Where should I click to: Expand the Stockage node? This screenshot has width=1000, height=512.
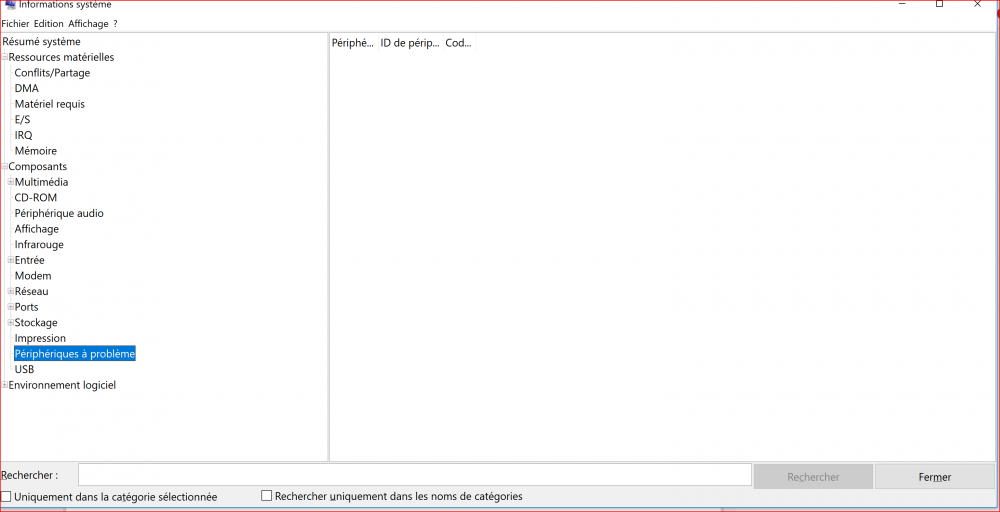coord(11,323)
